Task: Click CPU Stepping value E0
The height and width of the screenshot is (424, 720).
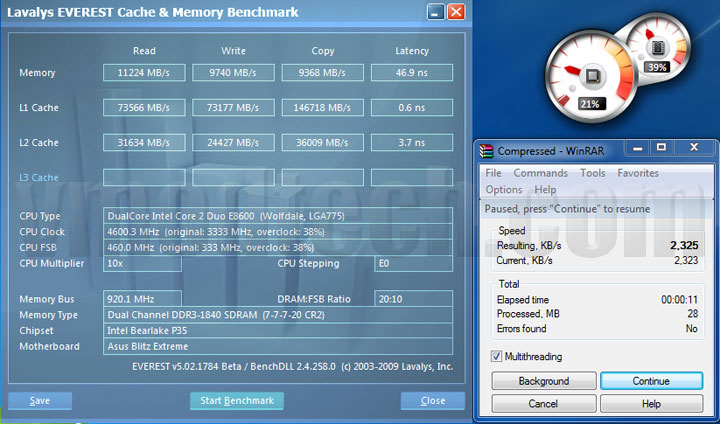Action: pos(413,263)
